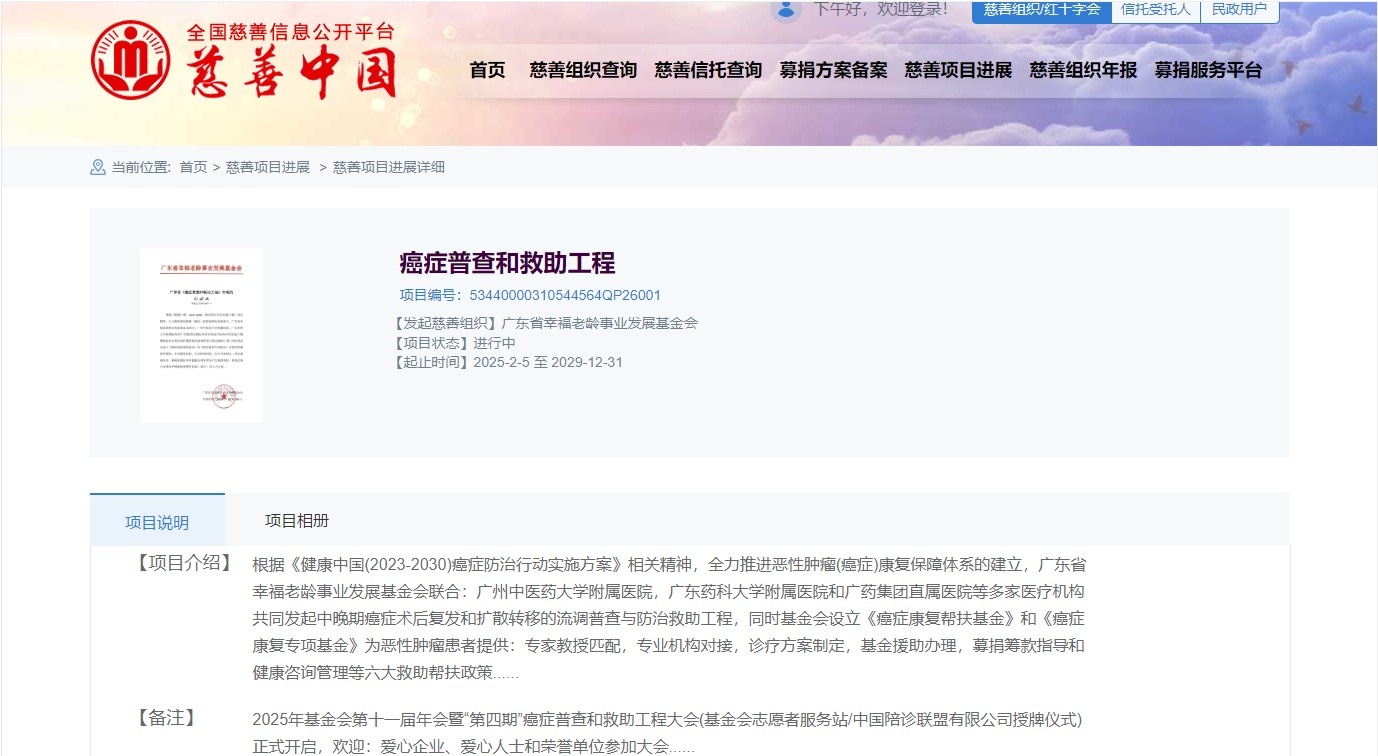Click the greeting text 下午好，欢迎登录!
The image size is (1378, 756).
880,9
